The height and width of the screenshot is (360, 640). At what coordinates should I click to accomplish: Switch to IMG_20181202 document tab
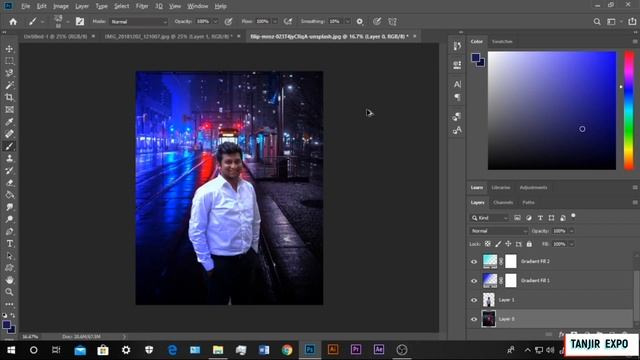pyautogui.click(x=168, y=36)
